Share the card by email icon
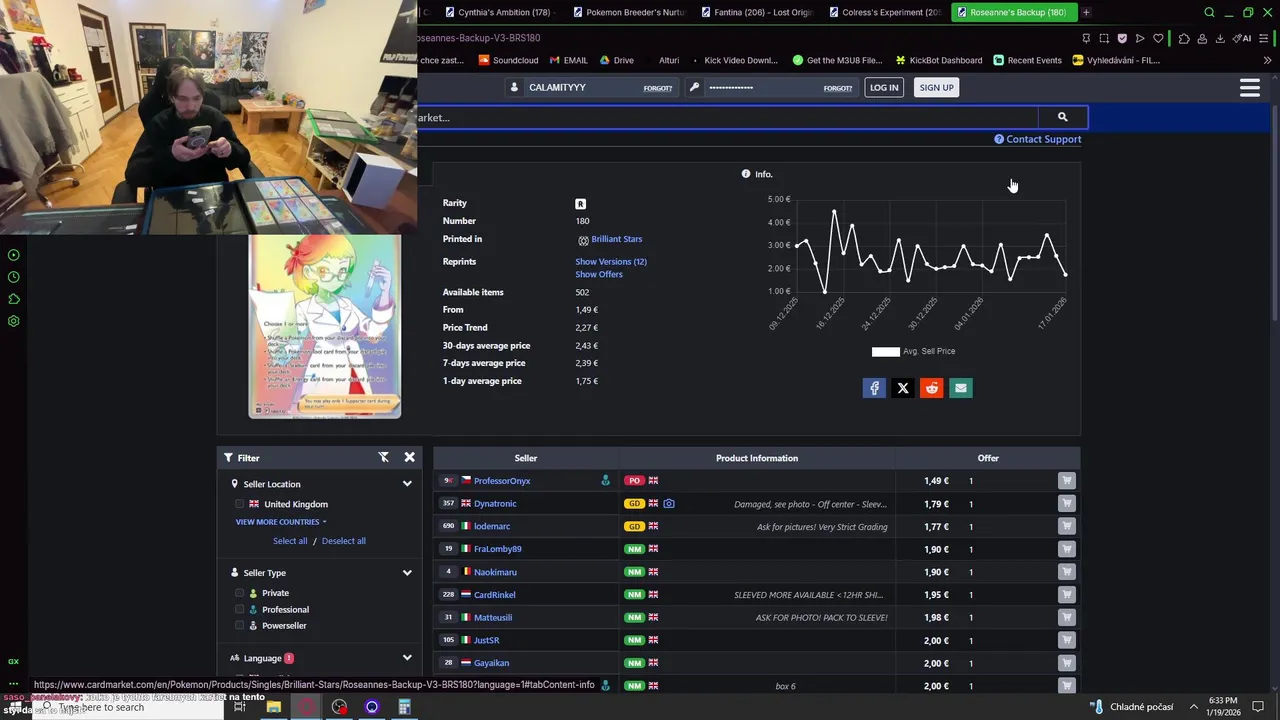The height and width of the screenshot is (720, 1280). pos(961,388)
